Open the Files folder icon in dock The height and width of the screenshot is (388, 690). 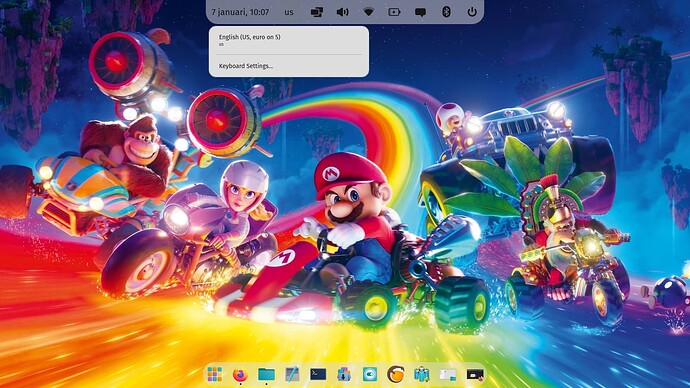pyautogui.click(x=266, y=374)
